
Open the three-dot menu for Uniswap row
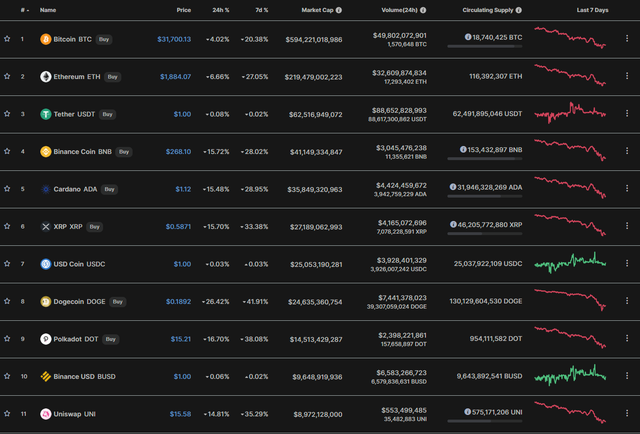click(627, 413)
